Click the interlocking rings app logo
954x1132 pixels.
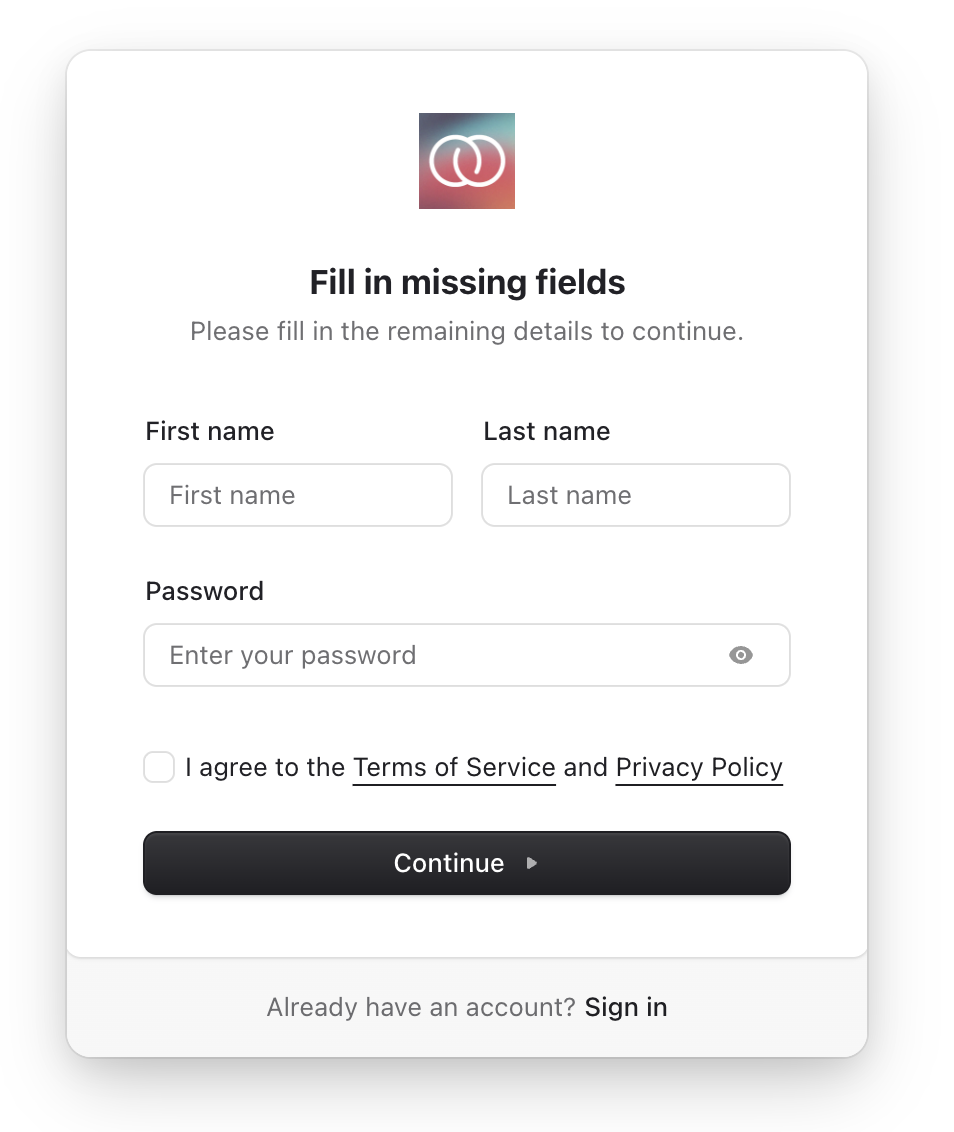[467, 161]
